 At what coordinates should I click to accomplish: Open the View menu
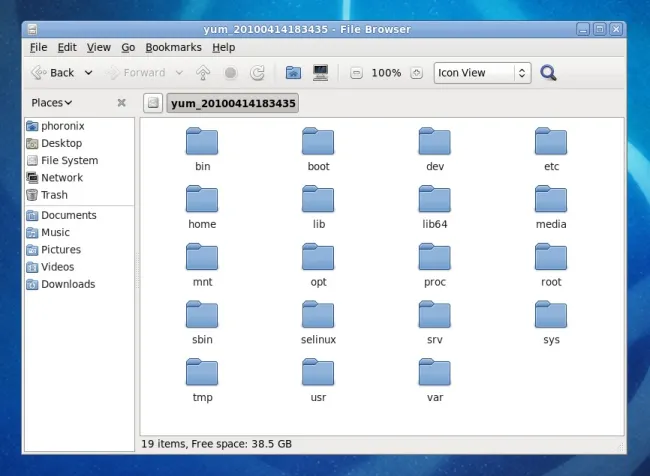pos(99,48)
